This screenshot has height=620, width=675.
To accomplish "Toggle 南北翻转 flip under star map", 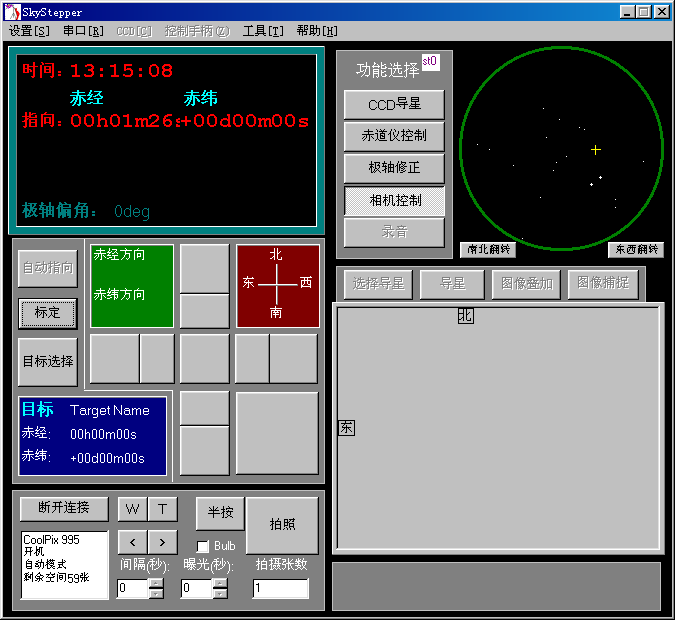I will [487, 249].
